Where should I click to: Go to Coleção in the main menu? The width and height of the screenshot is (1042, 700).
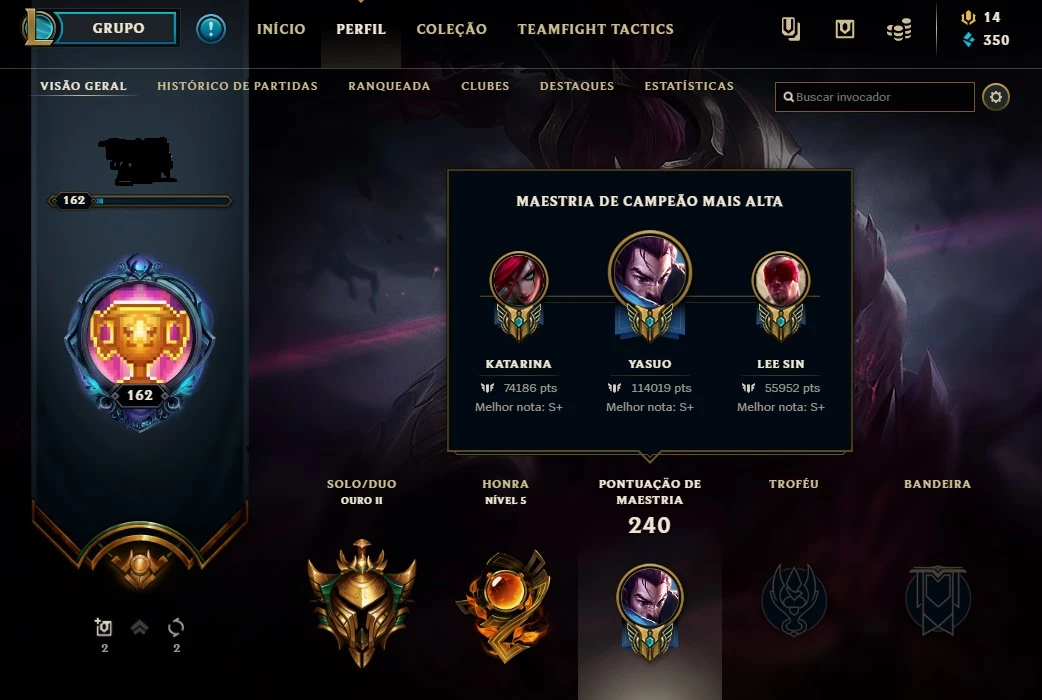[x=451, y=29]
